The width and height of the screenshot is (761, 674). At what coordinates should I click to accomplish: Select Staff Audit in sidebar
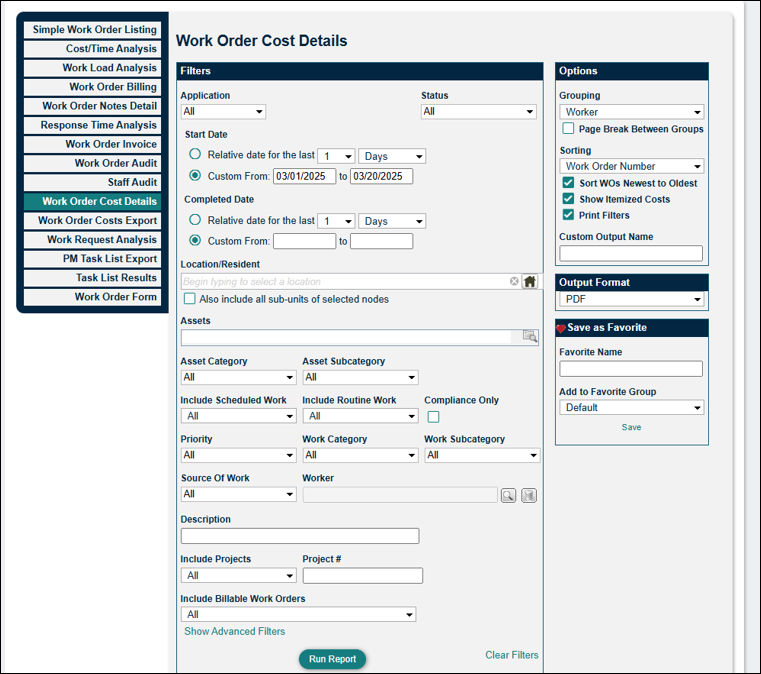pyautogui.click(x=92, y=182)
